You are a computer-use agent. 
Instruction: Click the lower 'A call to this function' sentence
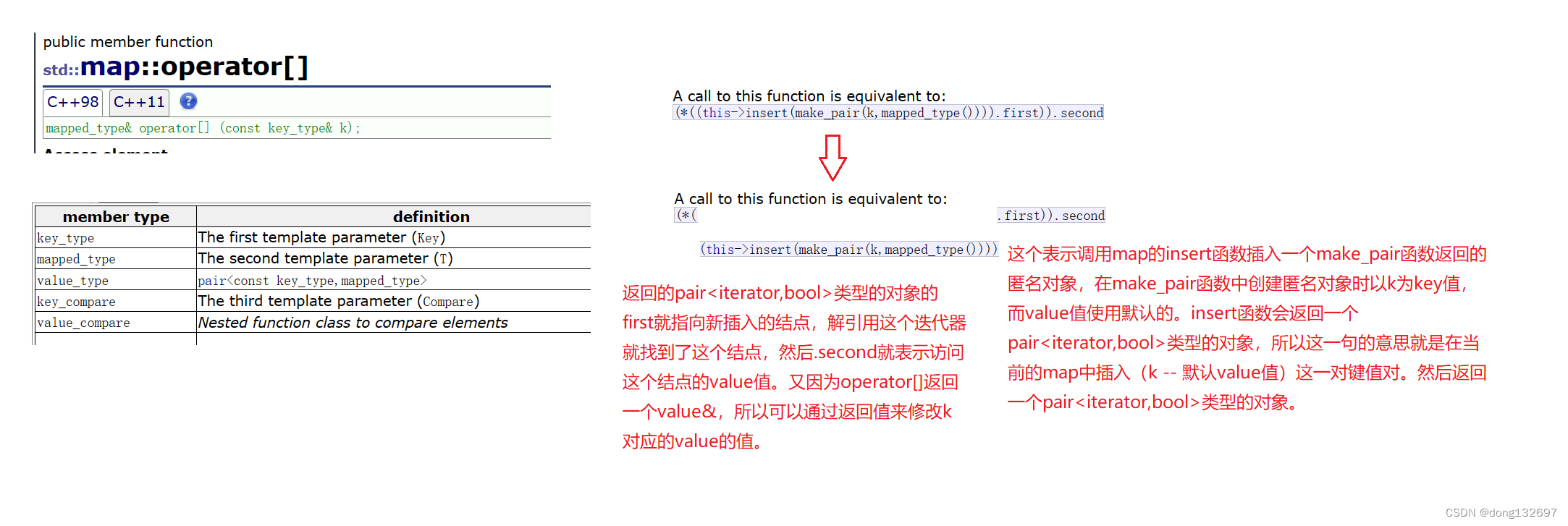pyautogui.click(x=811, y=198)
